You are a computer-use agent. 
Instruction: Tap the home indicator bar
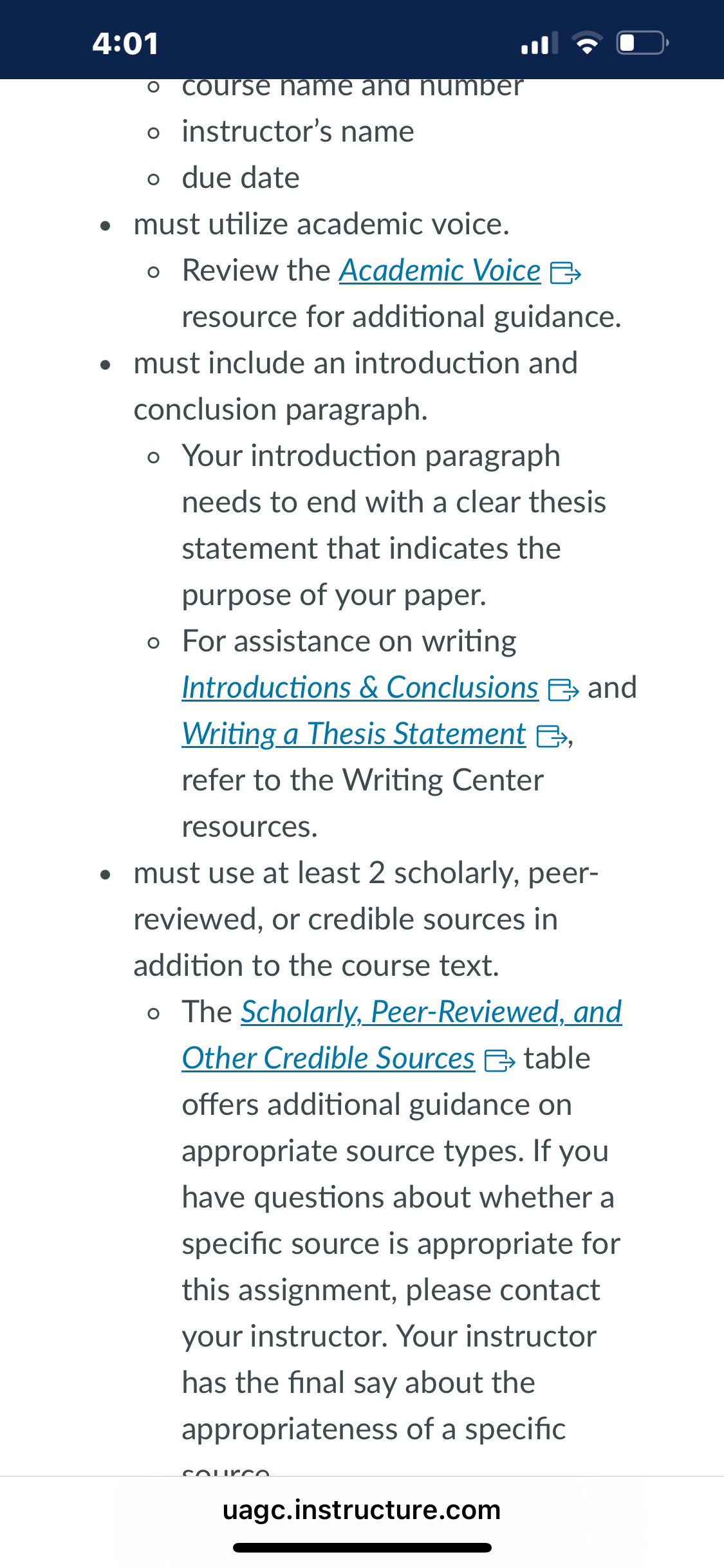(x=362, y=1548)
